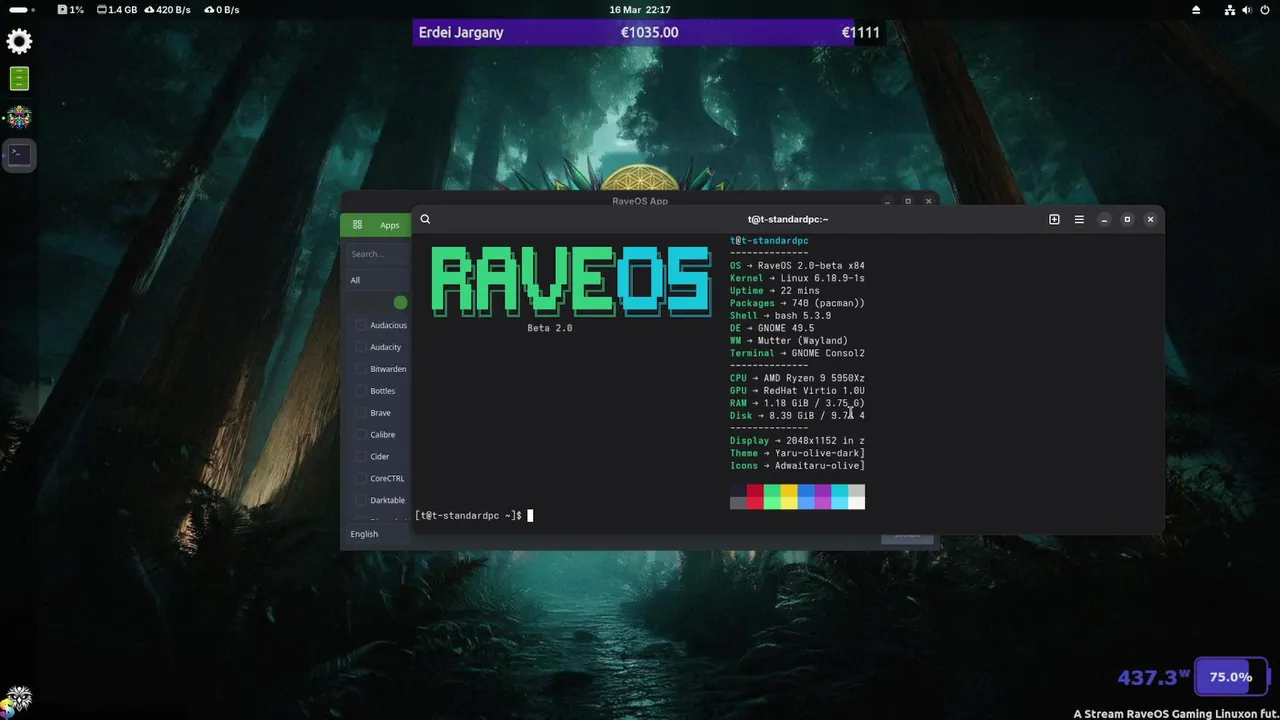Close the terminal window

click(1150, 219)
